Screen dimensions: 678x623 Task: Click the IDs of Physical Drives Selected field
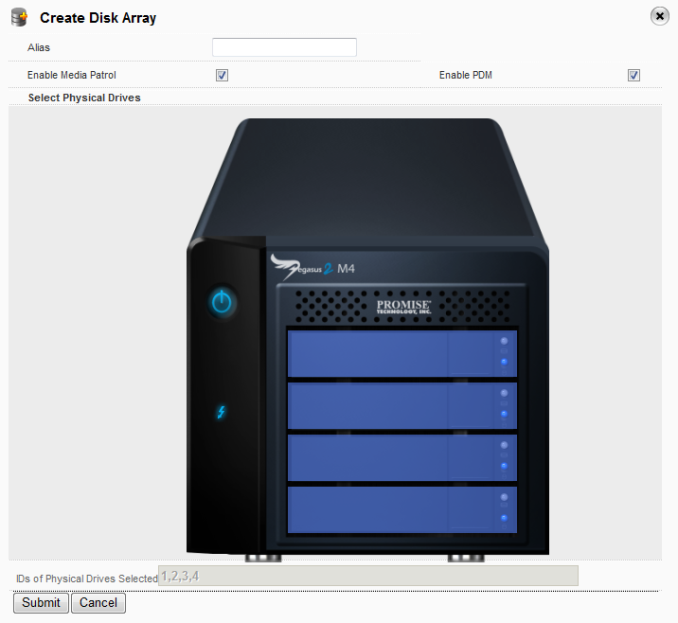[x=368, y=576]
